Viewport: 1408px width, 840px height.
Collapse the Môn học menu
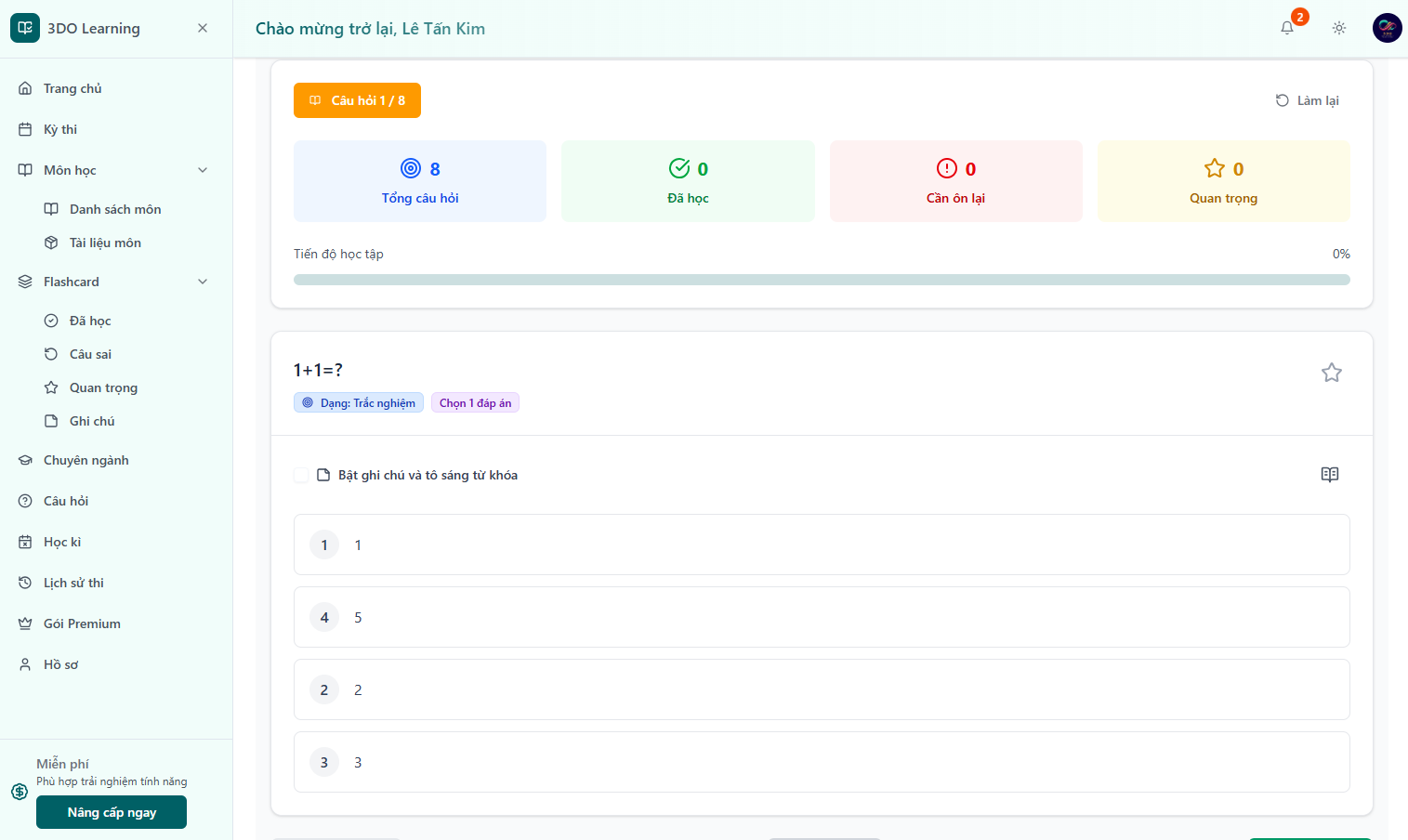[x=203, y=169]
